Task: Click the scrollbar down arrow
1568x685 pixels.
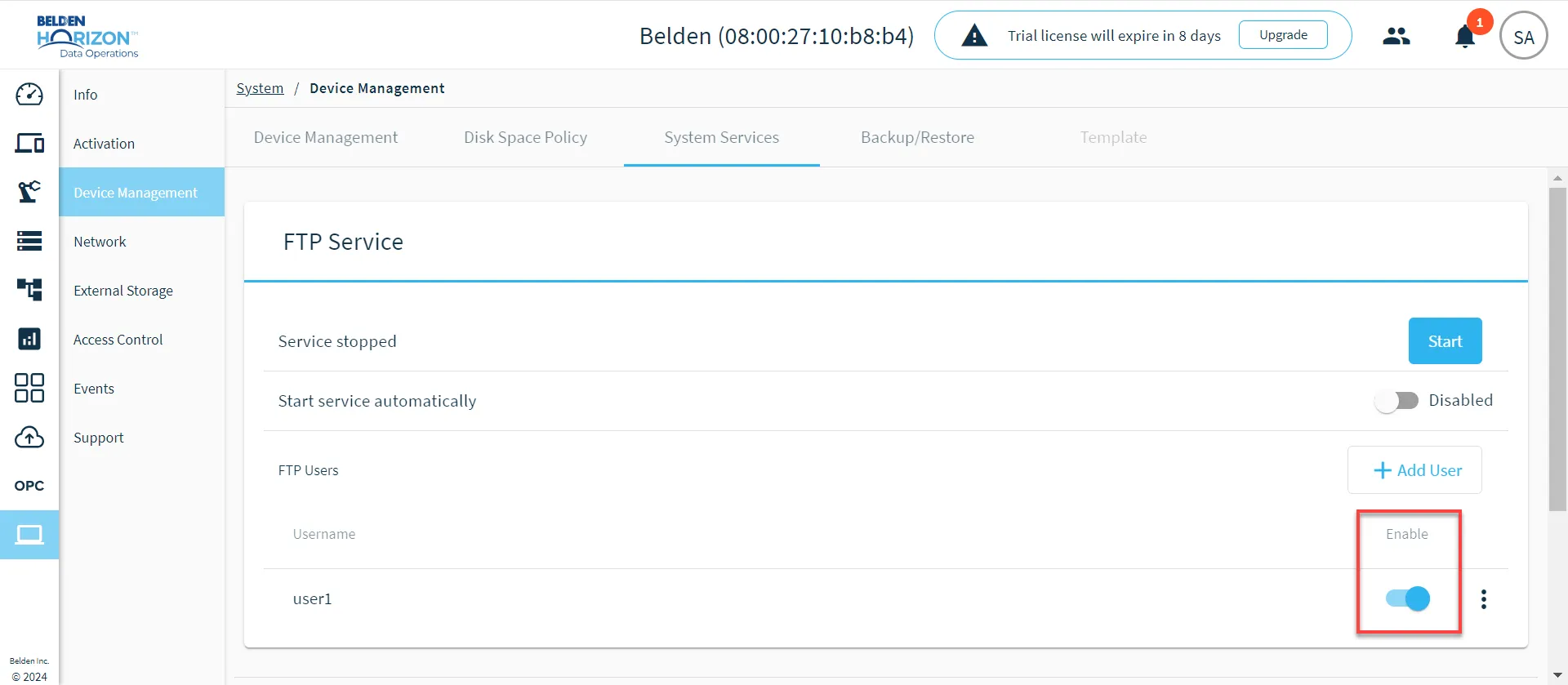Action: pos(1558,676)
